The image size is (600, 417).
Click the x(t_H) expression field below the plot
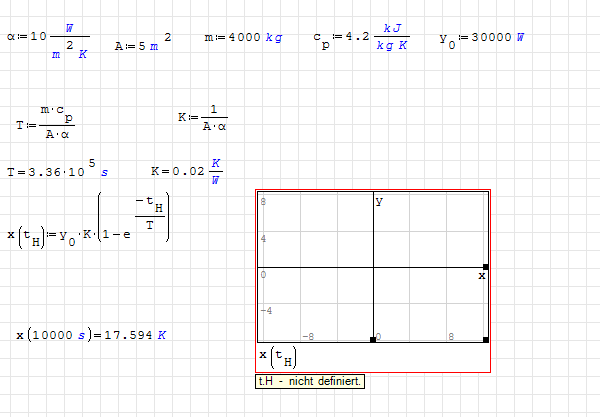pyautogui.click(x=278, y=357)
